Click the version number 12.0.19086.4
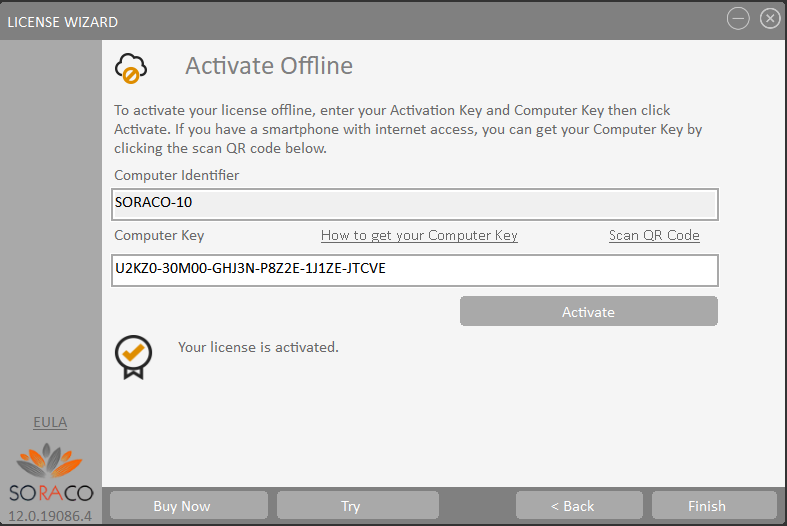This screenshot has height=526, width=787. 50,516
